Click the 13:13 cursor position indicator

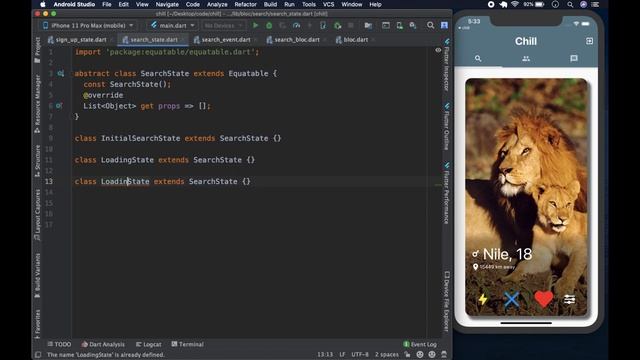click(x=325, y=354)
